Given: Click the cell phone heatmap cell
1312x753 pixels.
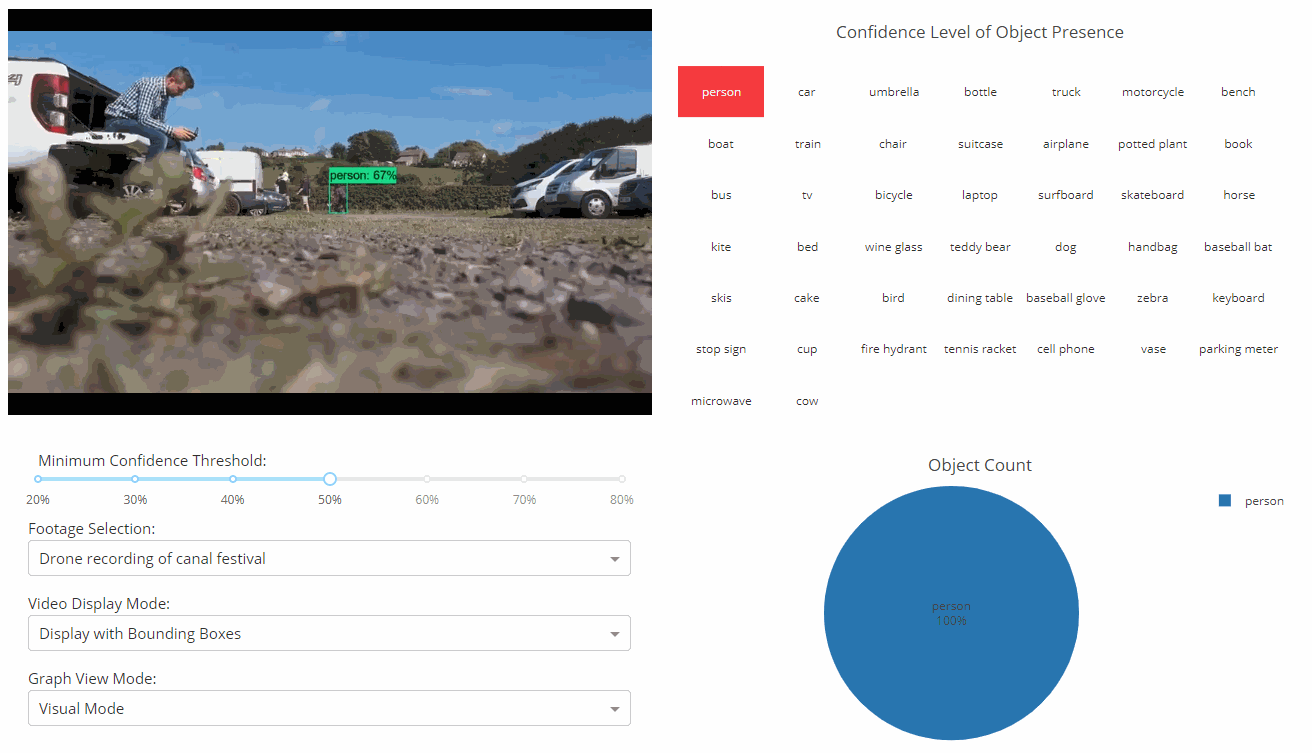Looking at the screenshot, I should pos(1066,349).
